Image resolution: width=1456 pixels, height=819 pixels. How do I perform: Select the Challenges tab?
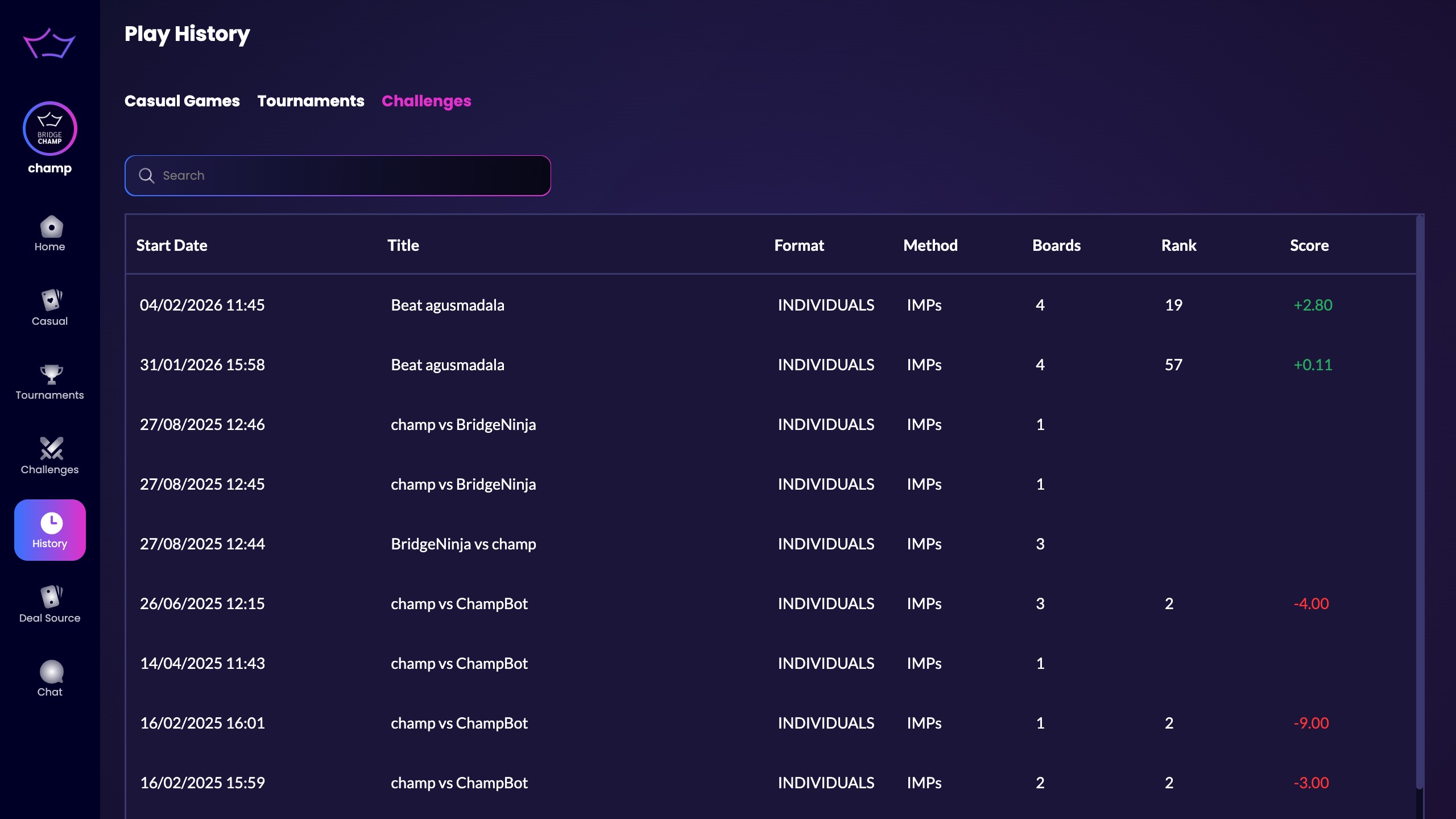click(426, 101)
